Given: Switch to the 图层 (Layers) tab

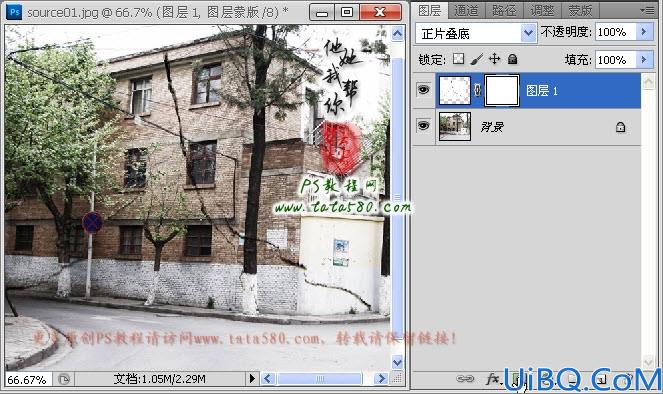Looking at the screenshot, I should pyautogui.click(x=430, y=10).
